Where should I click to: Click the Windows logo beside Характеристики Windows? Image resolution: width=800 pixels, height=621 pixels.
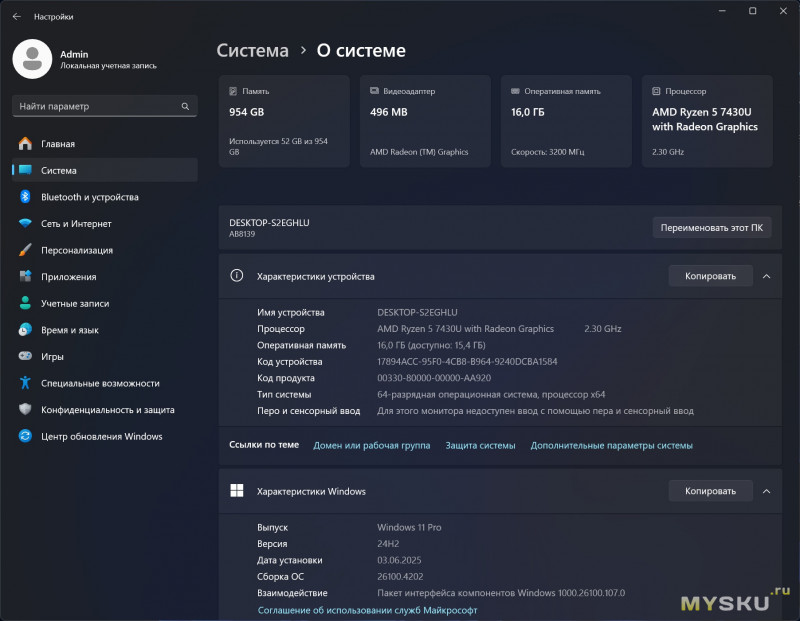237,491
